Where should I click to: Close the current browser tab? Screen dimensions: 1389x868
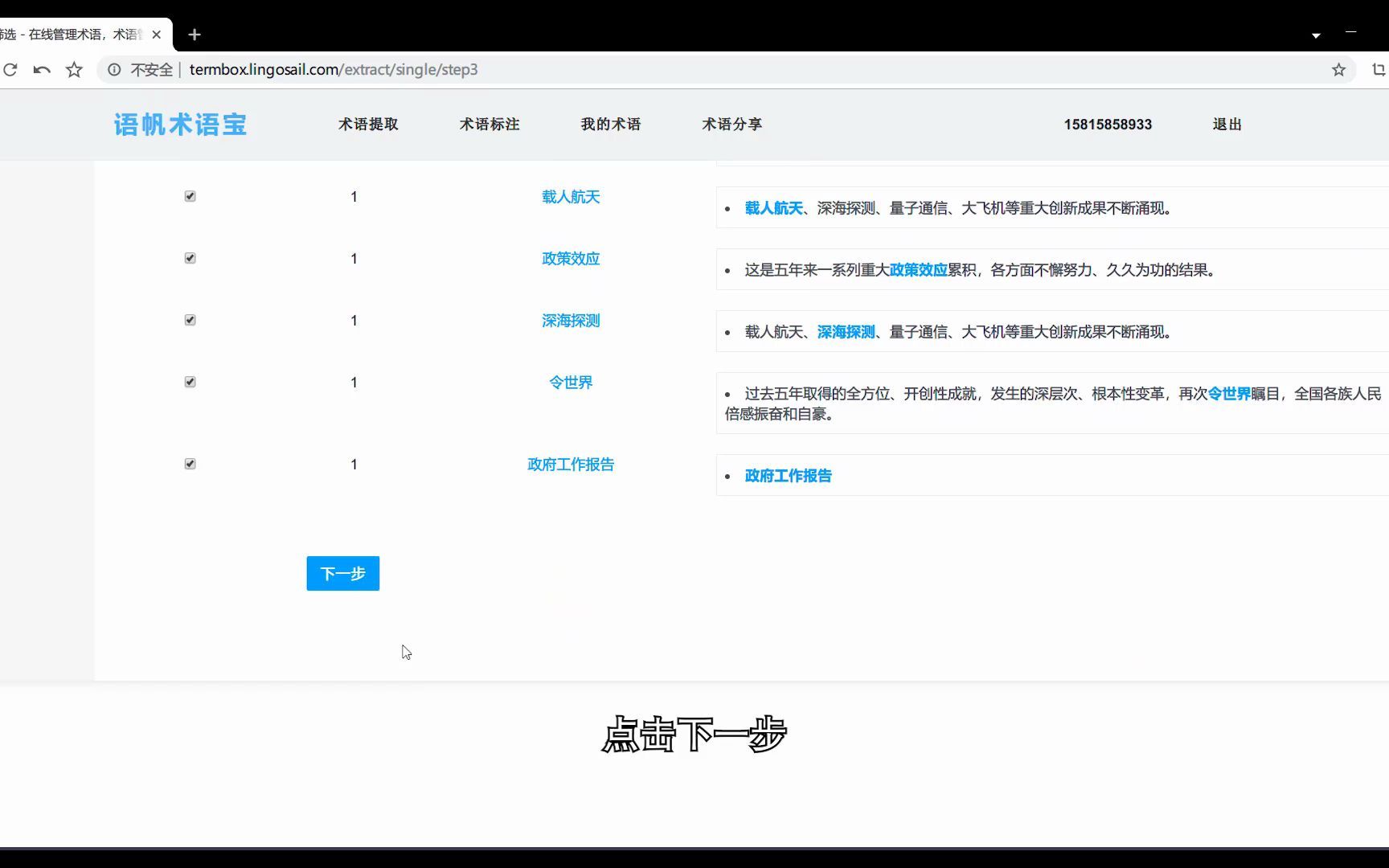pos(157,35)
